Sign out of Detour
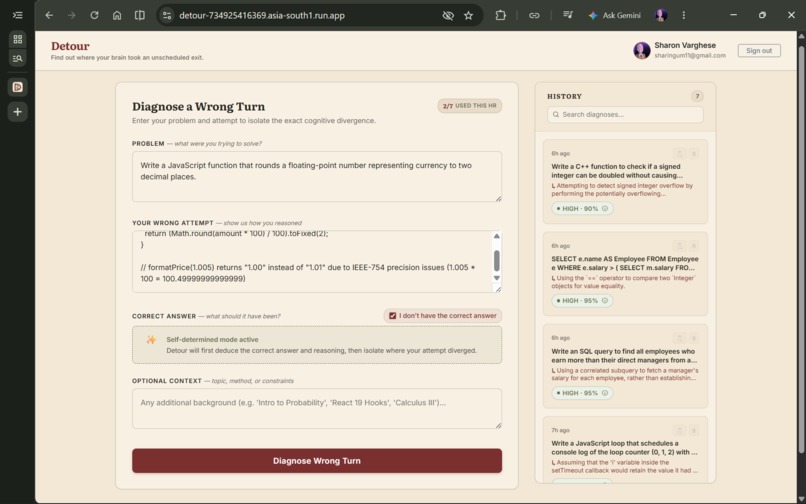 tap(759, 50)
